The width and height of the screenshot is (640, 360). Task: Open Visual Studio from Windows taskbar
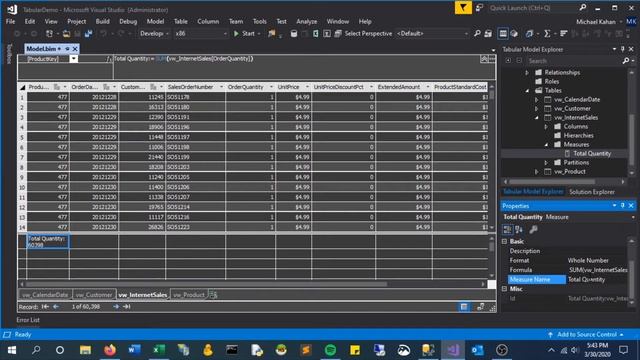coord(453,350)
